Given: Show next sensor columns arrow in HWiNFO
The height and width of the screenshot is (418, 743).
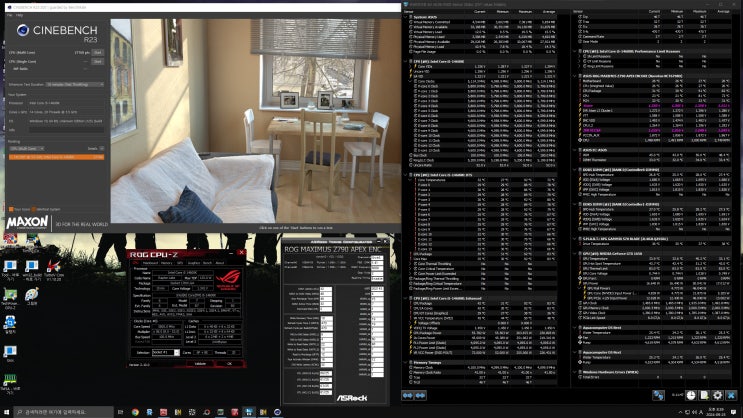Looking at the screenshot, I should (x=420, y=395).
